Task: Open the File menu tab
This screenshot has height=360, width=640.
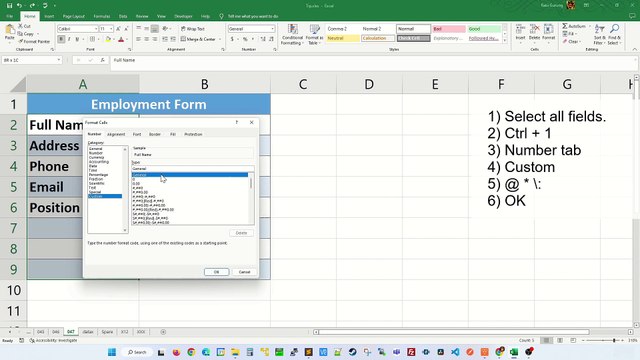Action: point(10,16)
